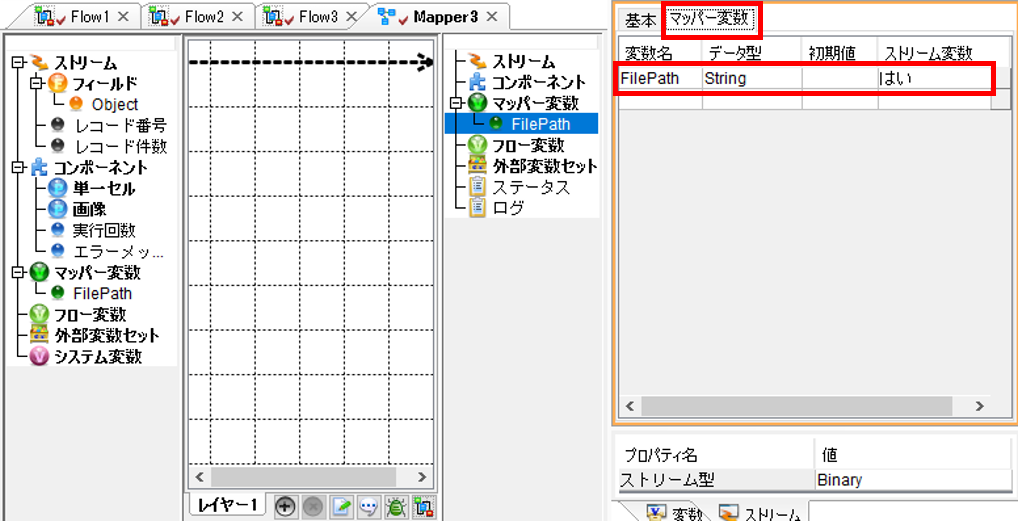Click the 実行回数 blue sphere icon
This screenshot has width=1020, height=522.
pos(57,230)
